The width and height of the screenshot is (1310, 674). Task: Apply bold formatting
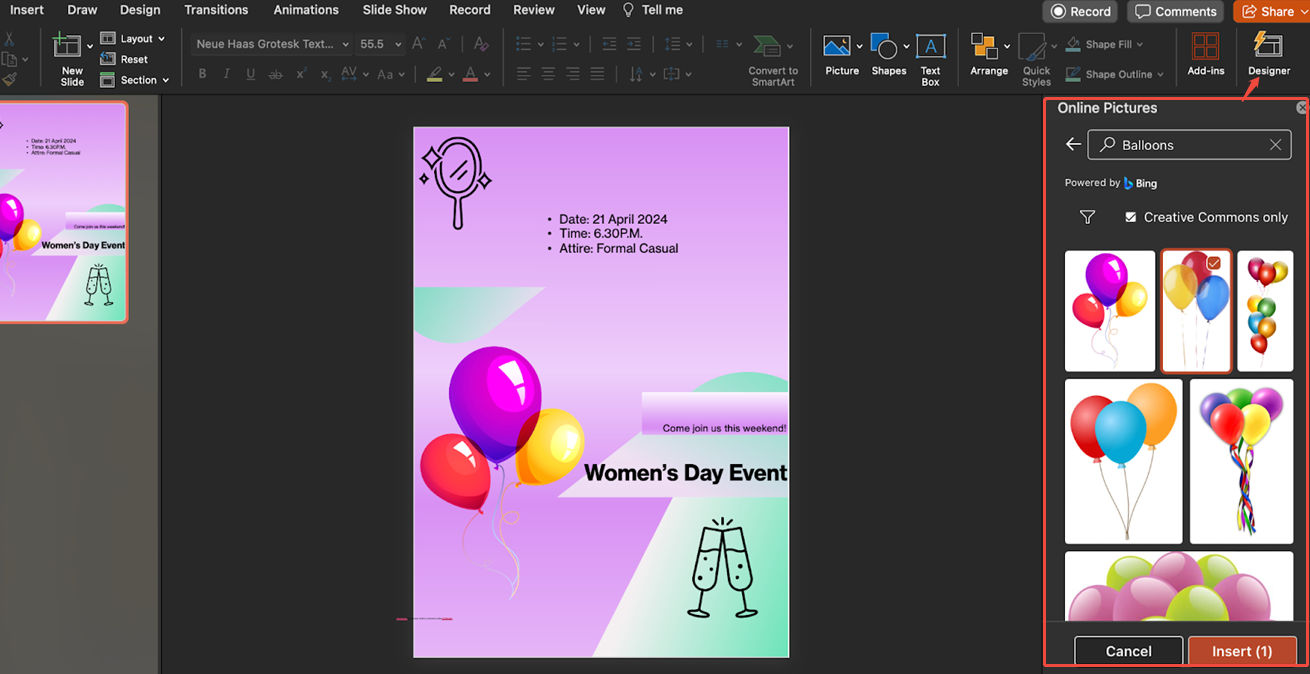pos(202,73)
